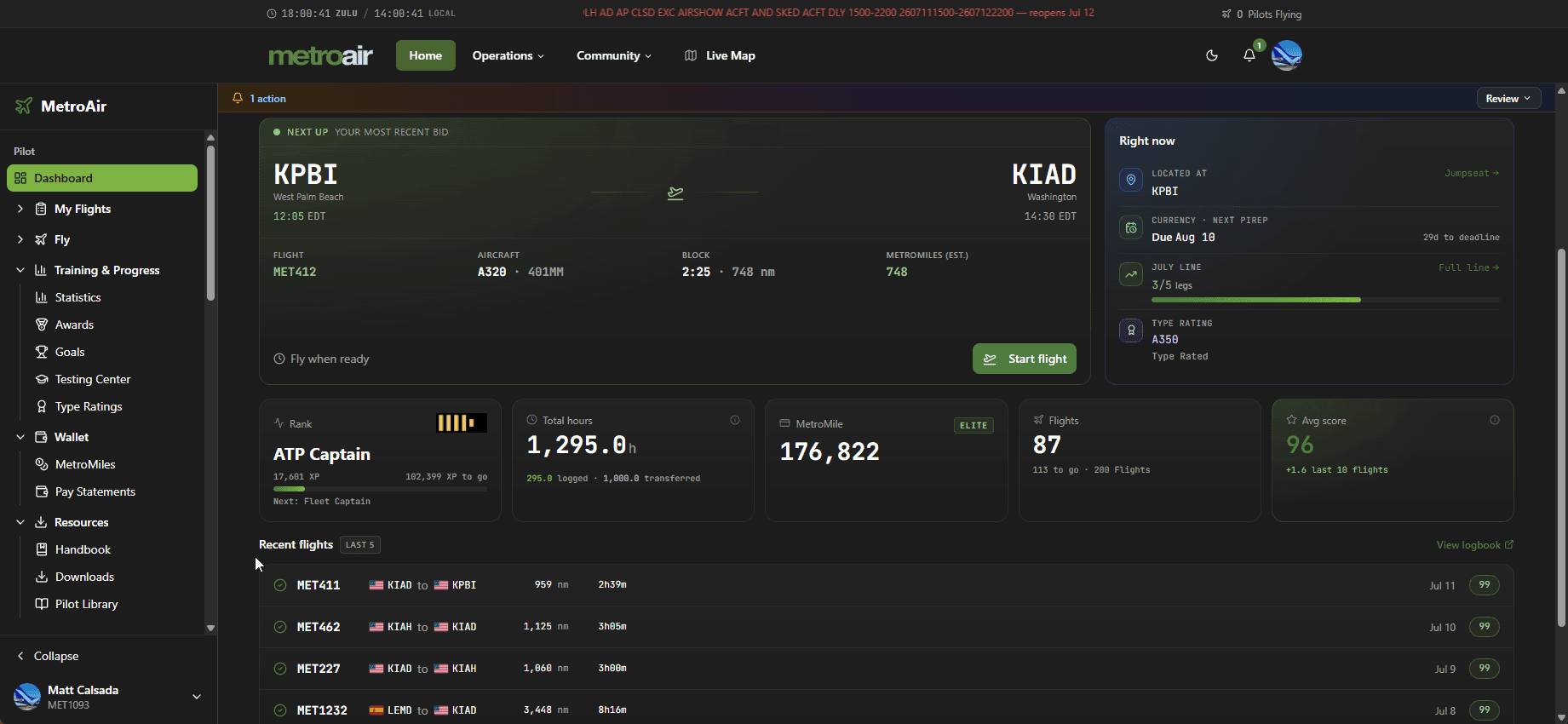
Task: Open the Operations dropdown menu
Action: (x=508, y=55)
